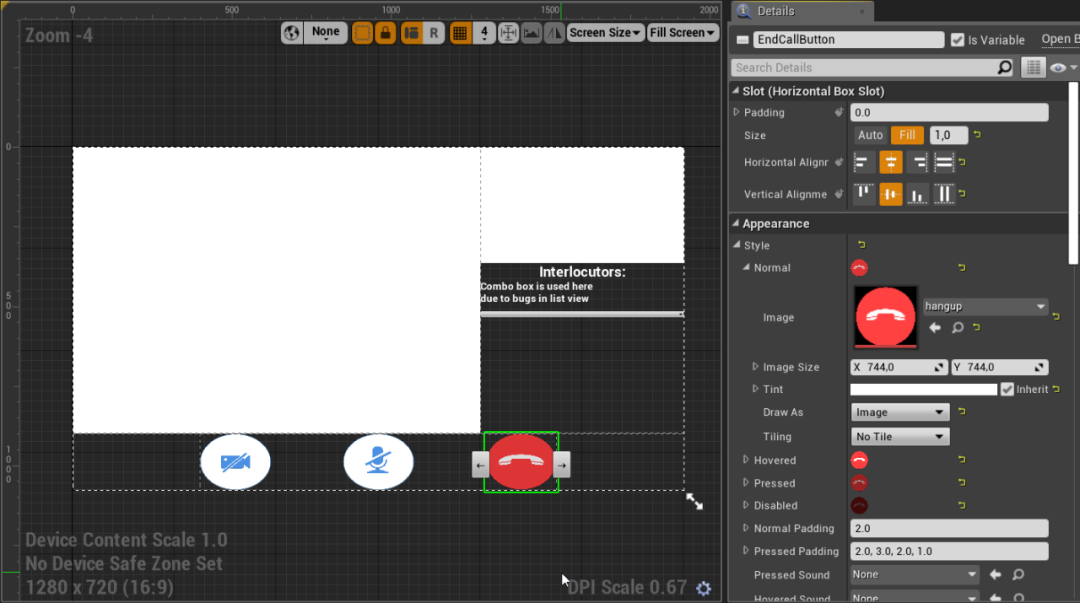
Task: Use browse-to-asset magnifier under hangup image
Action: 957,328
